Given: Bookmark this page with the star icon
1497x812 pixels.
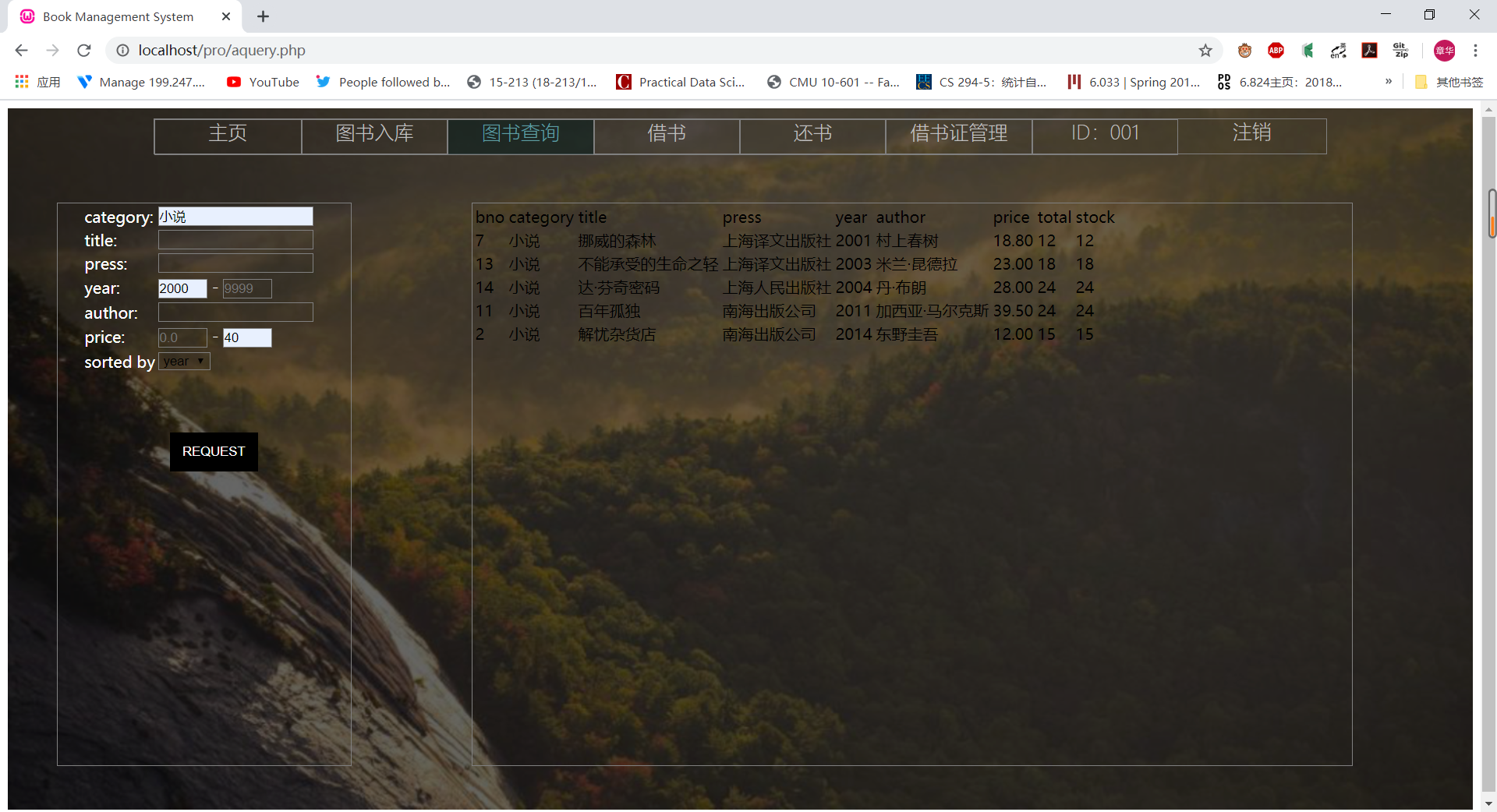Looking at the screenshot, I should pyautogui.click(x=1205, y=51).
